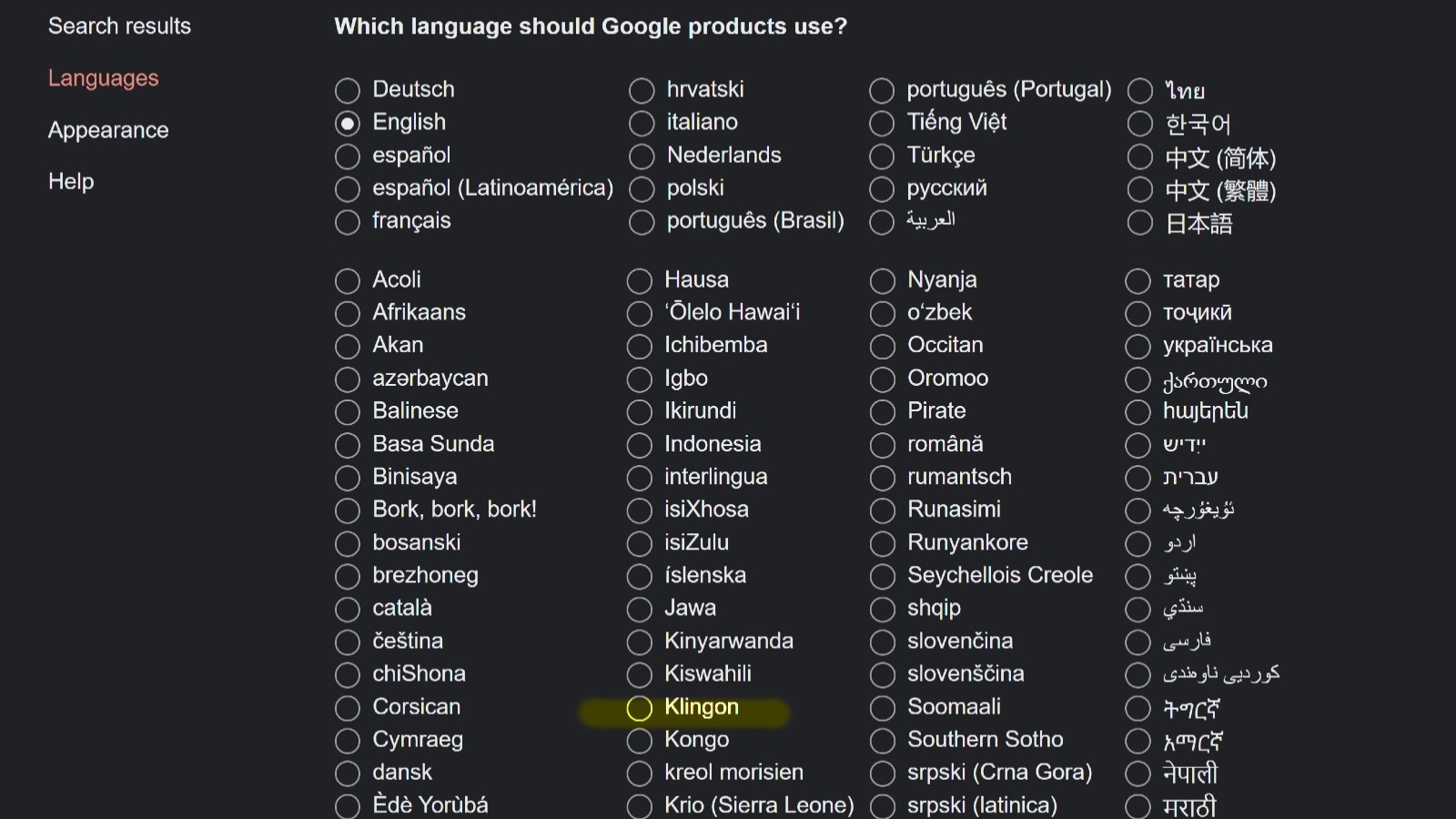
Task: Select Tiếng Việt language
Action: [882, 123]
